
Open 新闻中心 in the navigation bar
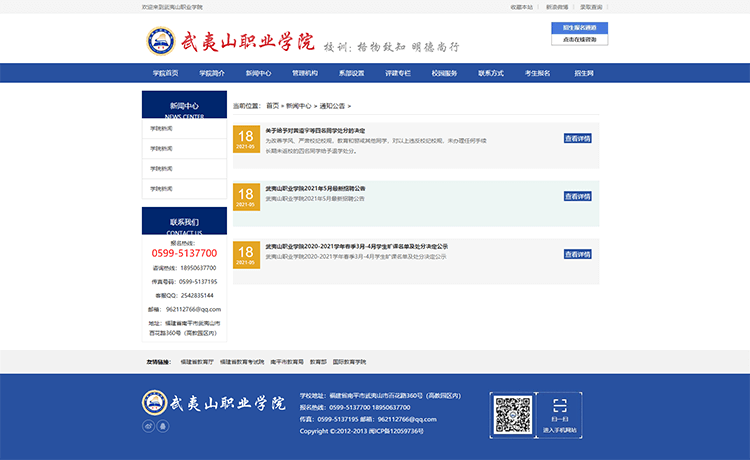[x=258, y=73]
